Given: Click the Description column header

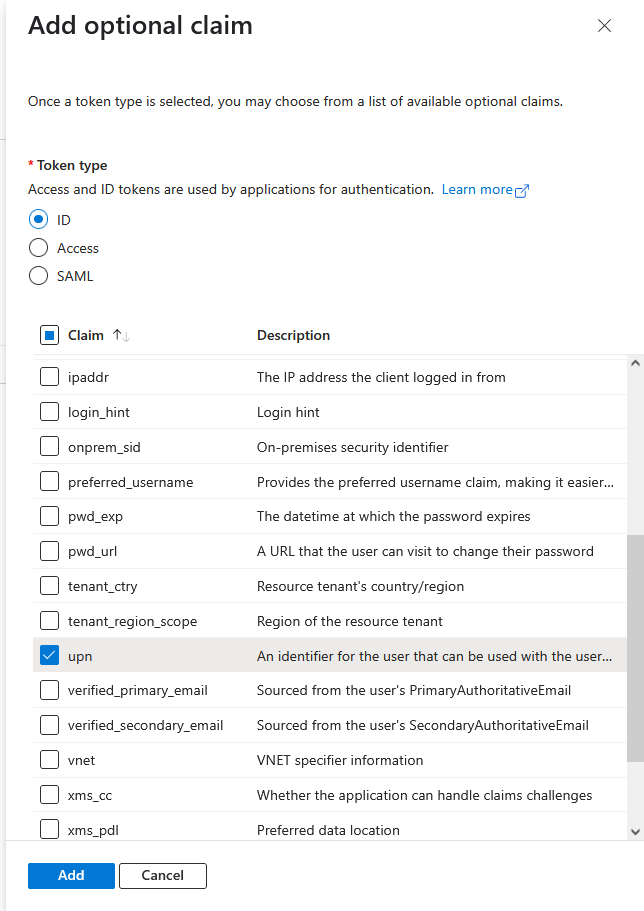Looking at the screenshot, I should (x=293, y=336).
